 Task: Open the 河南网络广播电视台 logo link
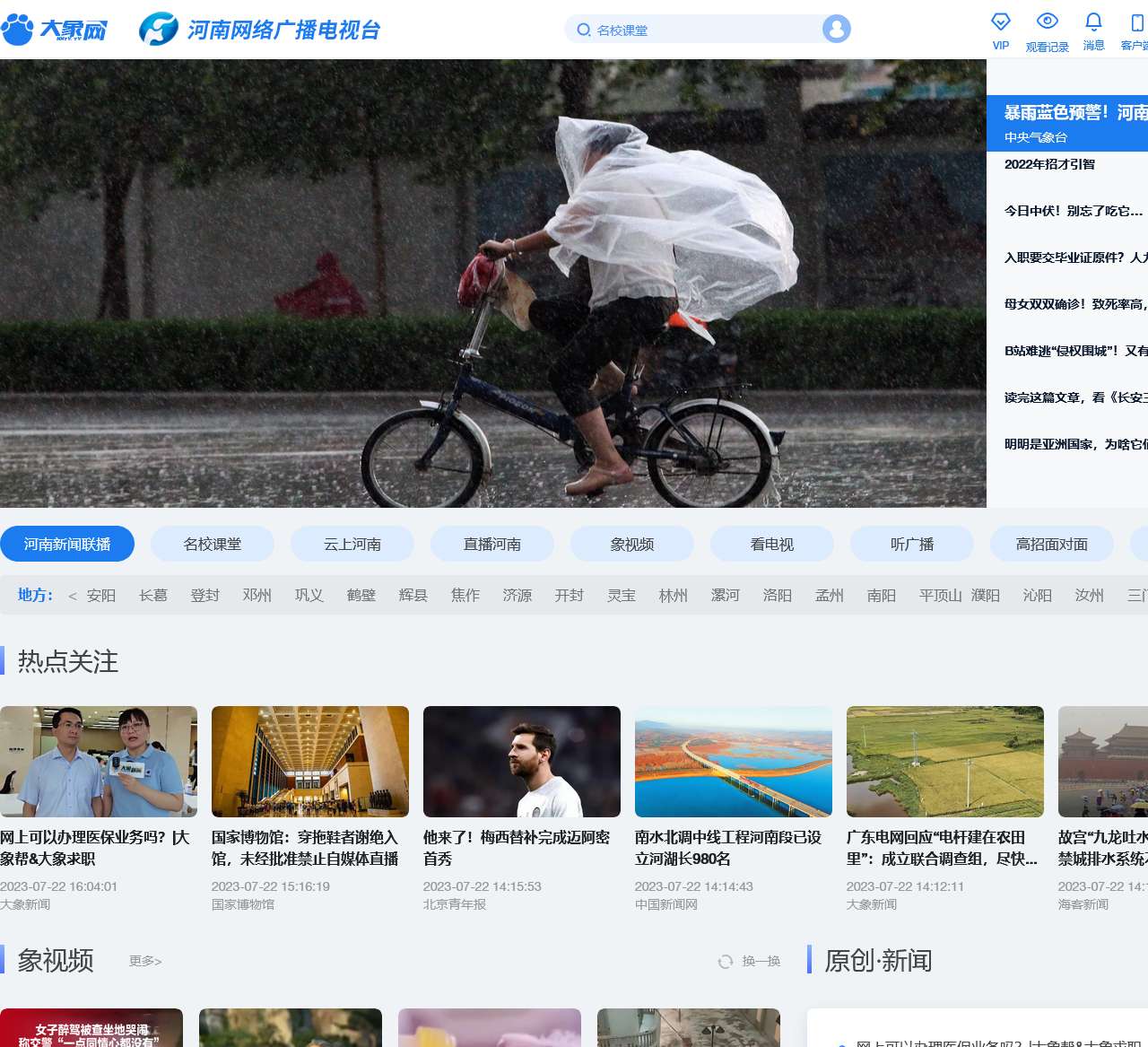(260, 30)
